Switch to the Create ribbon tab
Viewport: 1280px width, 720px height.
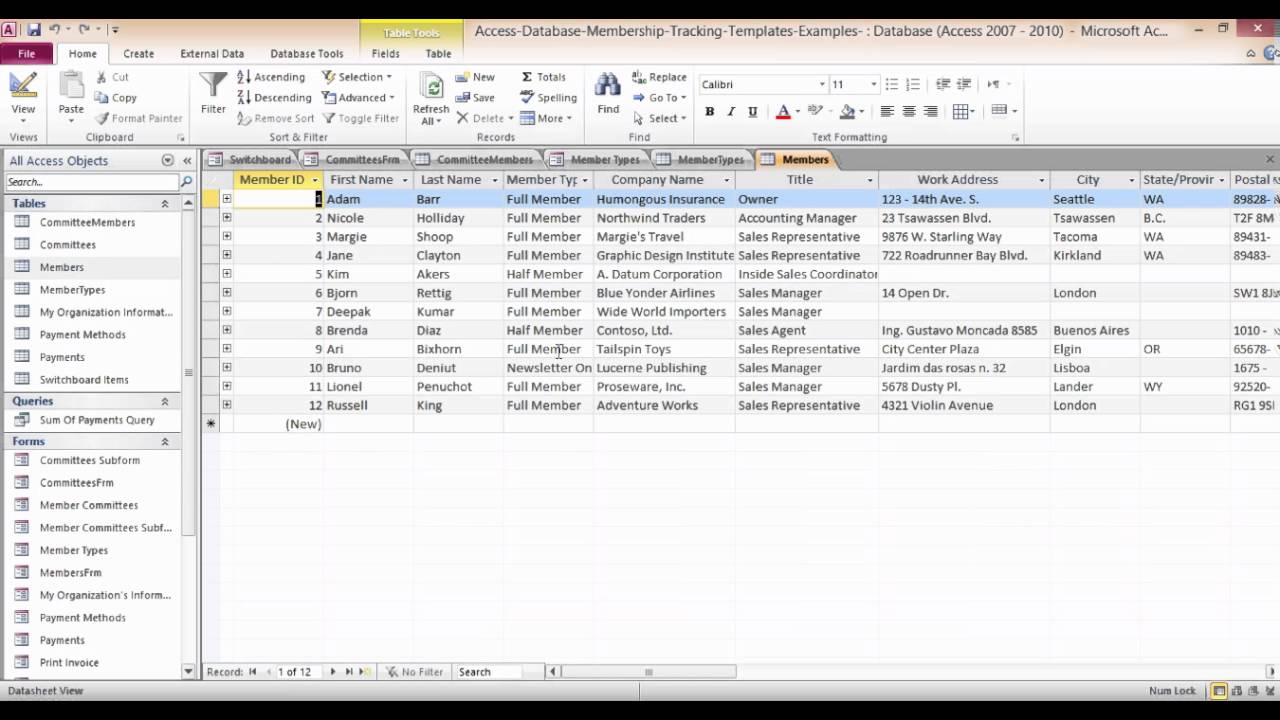pos(139,54)
